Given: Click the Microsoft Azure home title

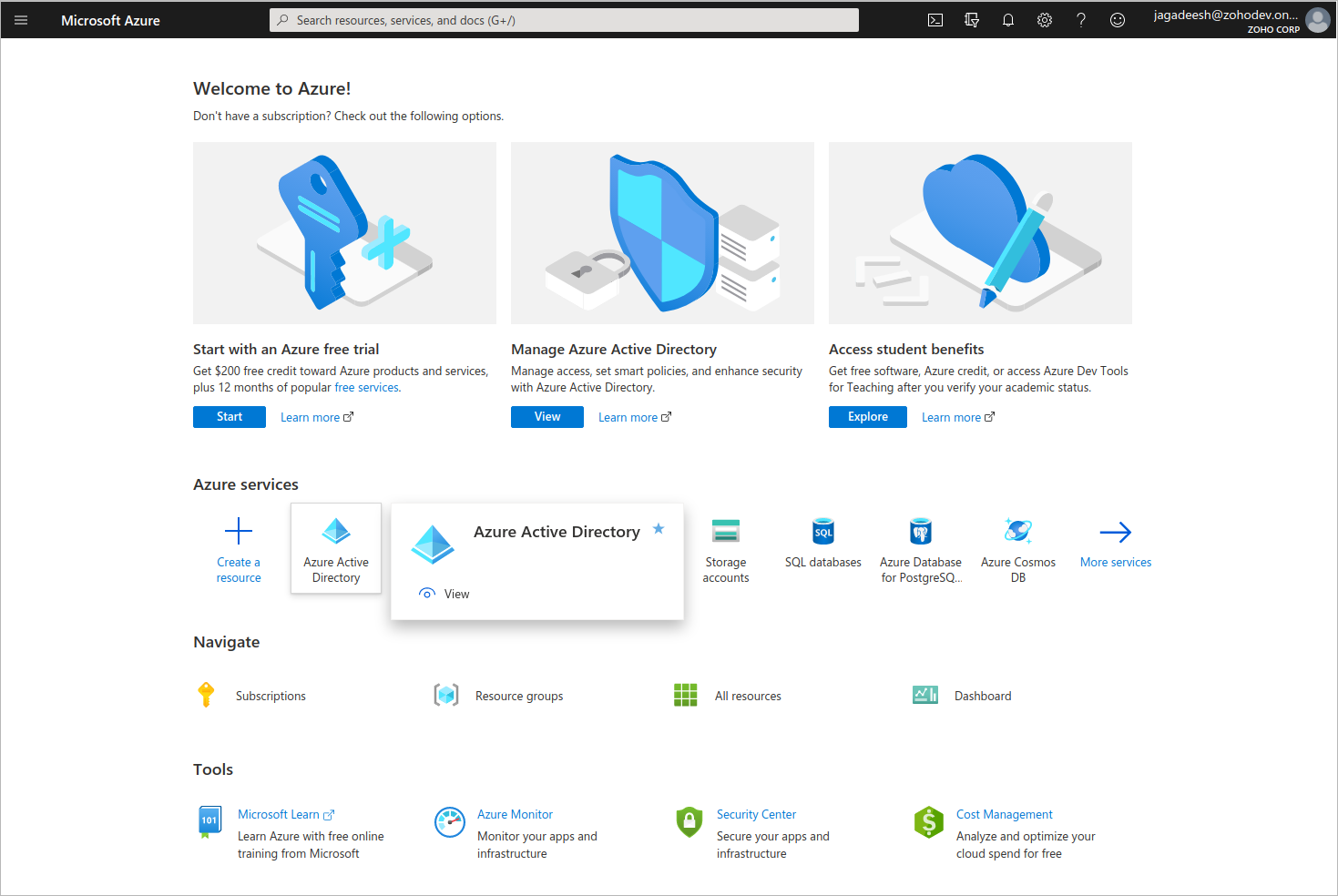Looking at the screenshot, I should point(110,20).
